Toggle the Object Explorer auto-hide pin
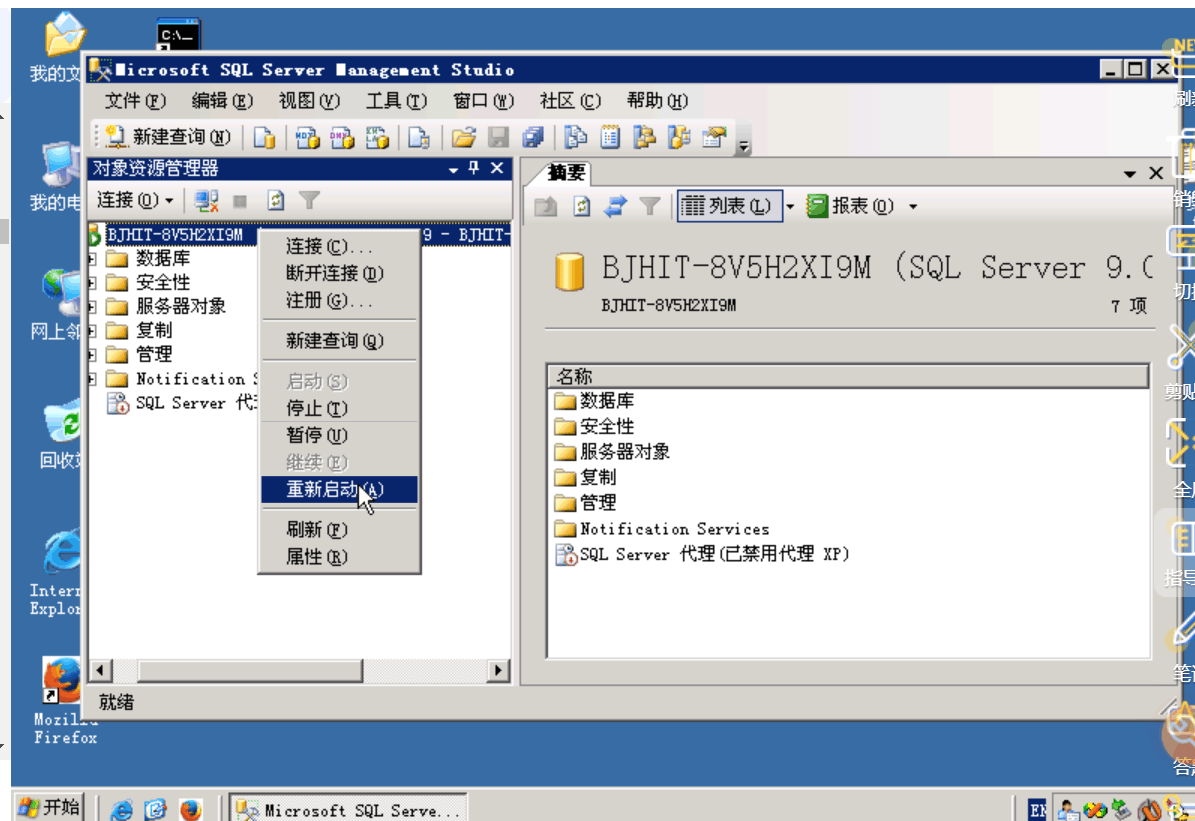Viewport: 1195px width, 821px height. (x=474, y=168)
